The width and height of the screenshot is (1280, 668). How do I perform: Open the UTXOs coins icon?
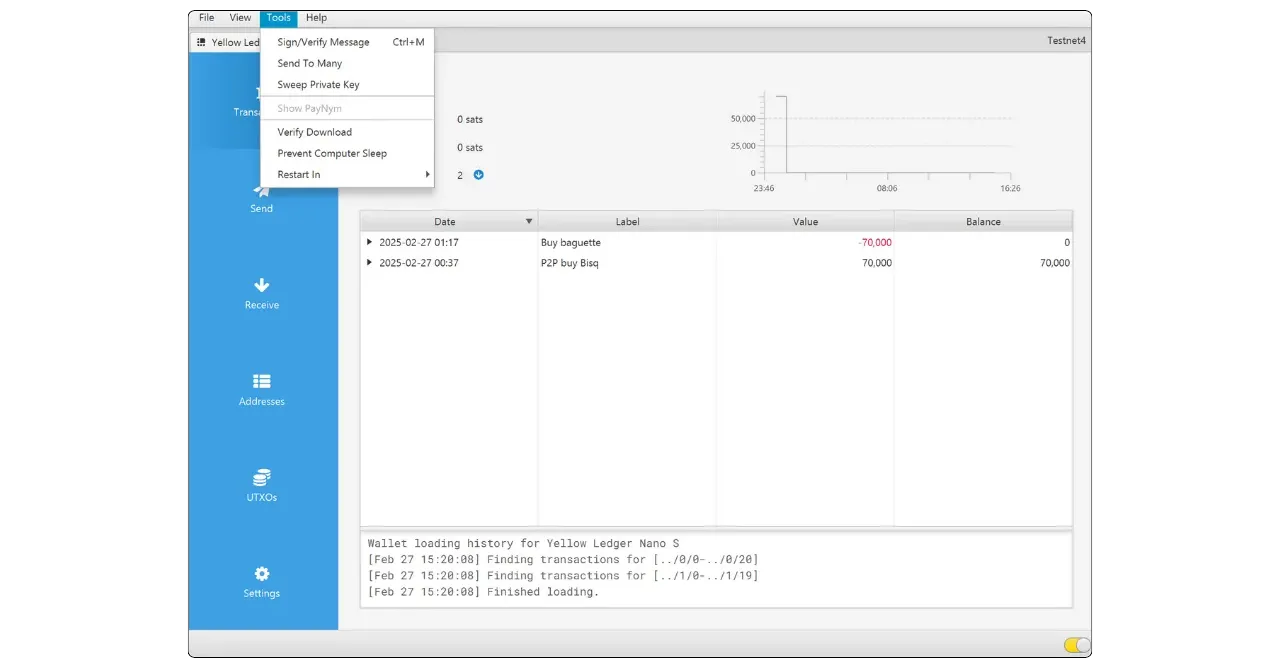261,477
